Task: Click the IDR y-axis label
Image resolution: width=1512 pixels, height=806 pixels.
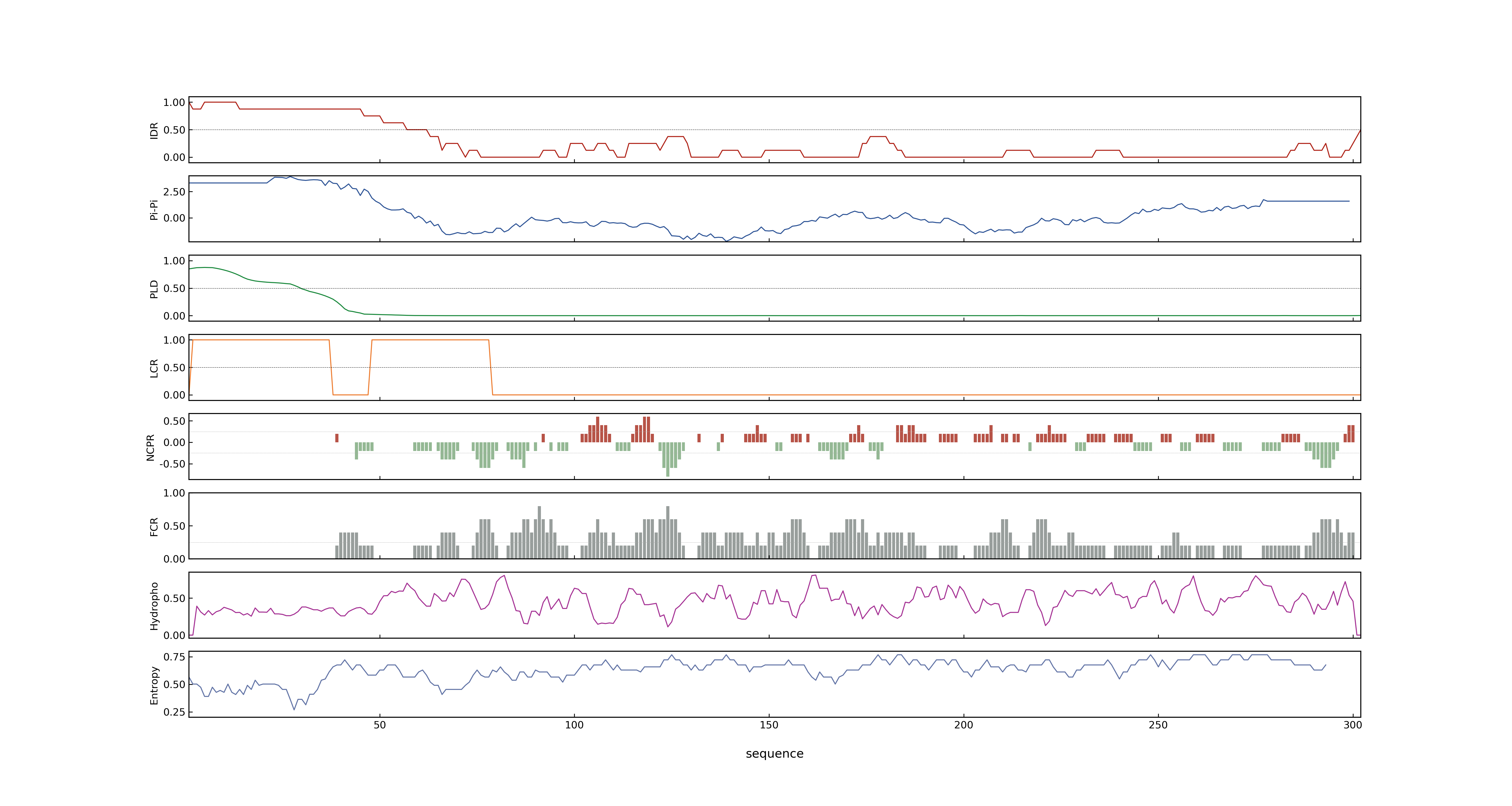Action: point(154,130)
